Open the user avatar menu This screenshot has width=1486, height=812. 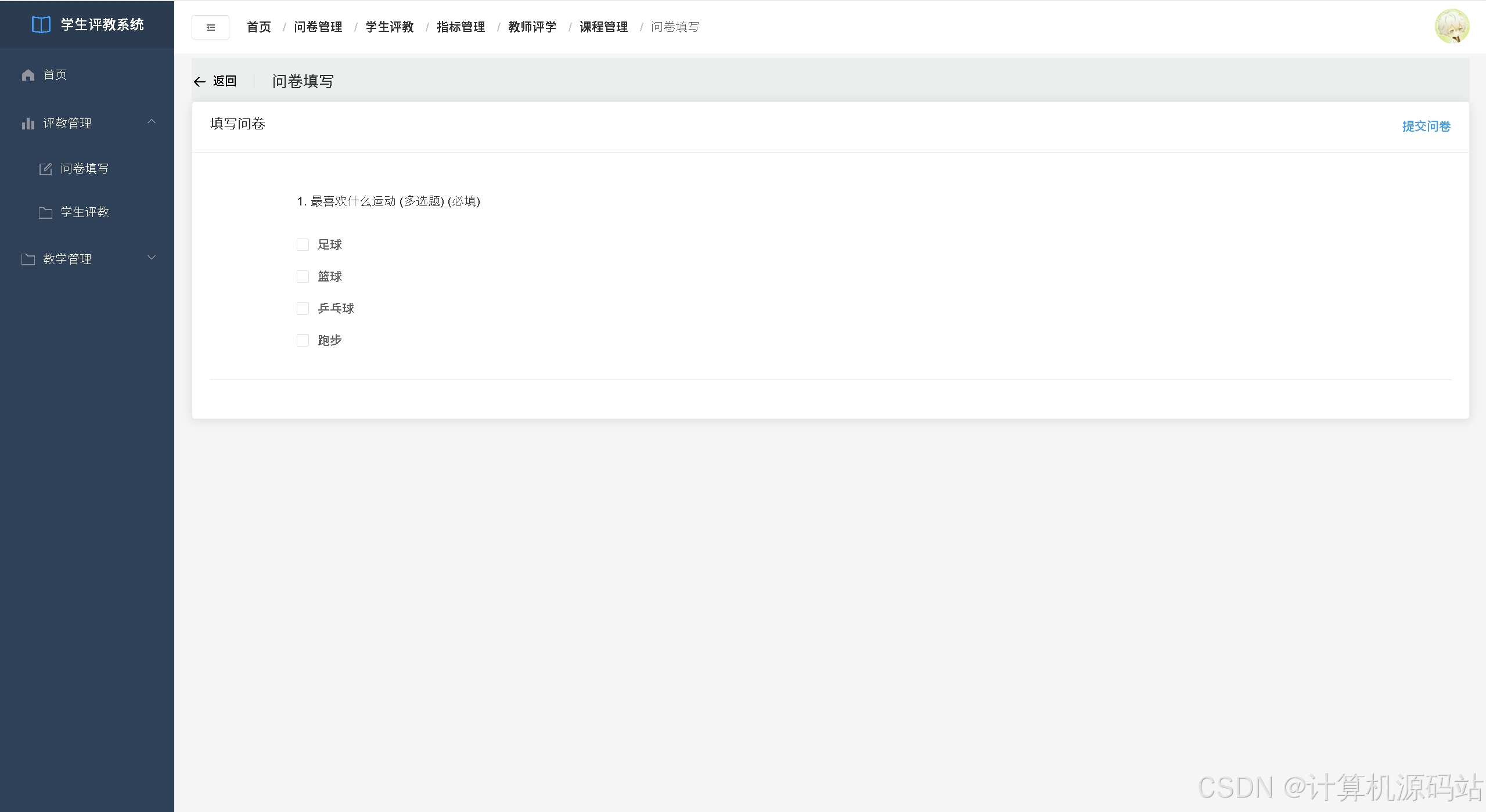pyautogui.click(x=1452, y=26)
